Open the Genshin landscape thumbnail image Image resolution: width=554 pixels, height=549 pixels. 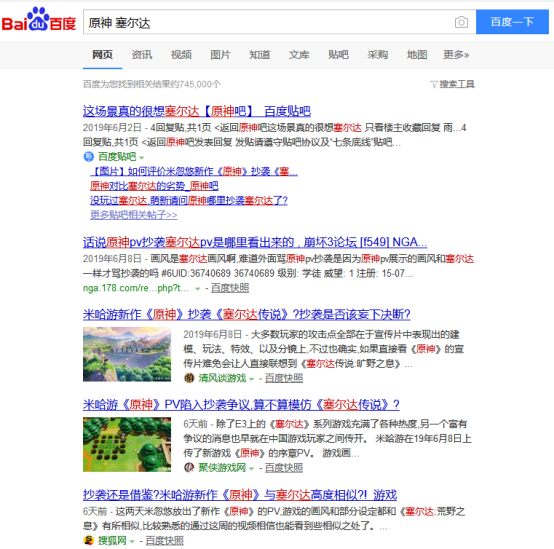pyautogui.click(x=127, y=354)
